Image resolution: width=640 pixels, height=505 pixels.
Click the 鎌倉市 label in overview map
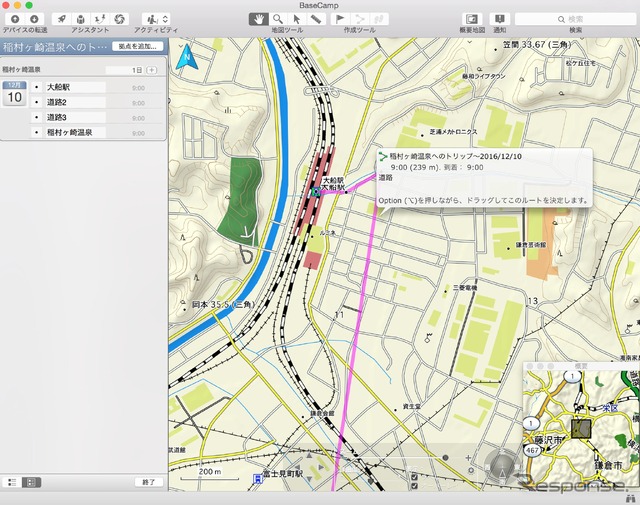608,465
